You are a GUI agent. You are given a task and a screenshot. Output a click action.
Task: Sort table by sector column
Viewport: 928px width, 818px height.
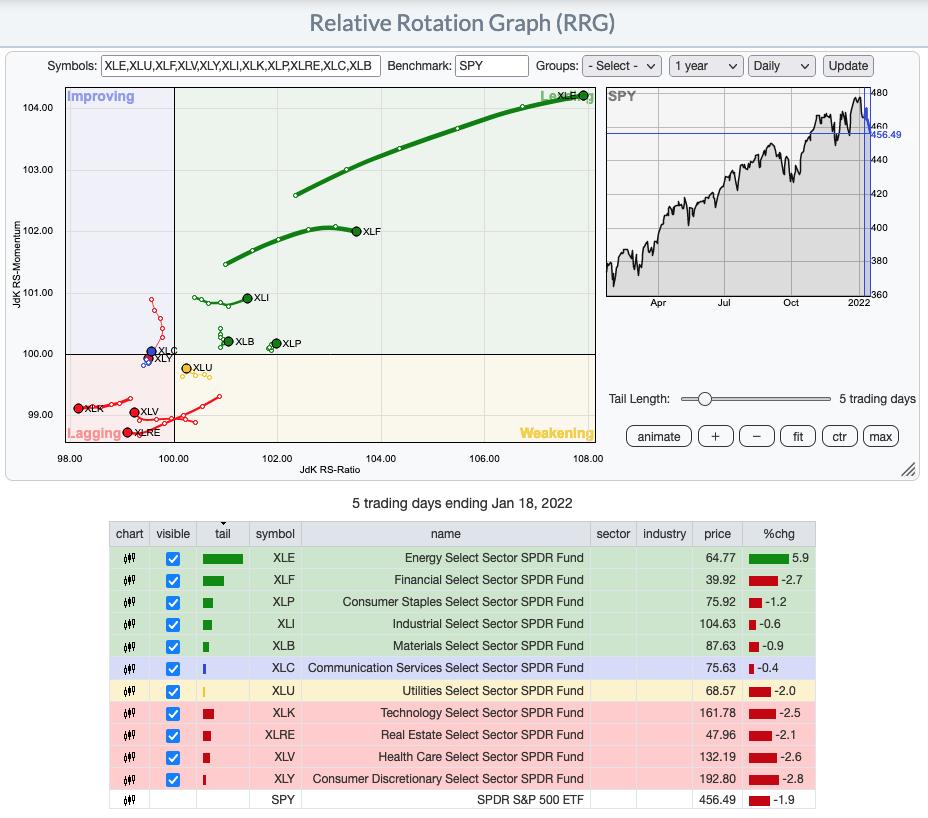point(613,534)
